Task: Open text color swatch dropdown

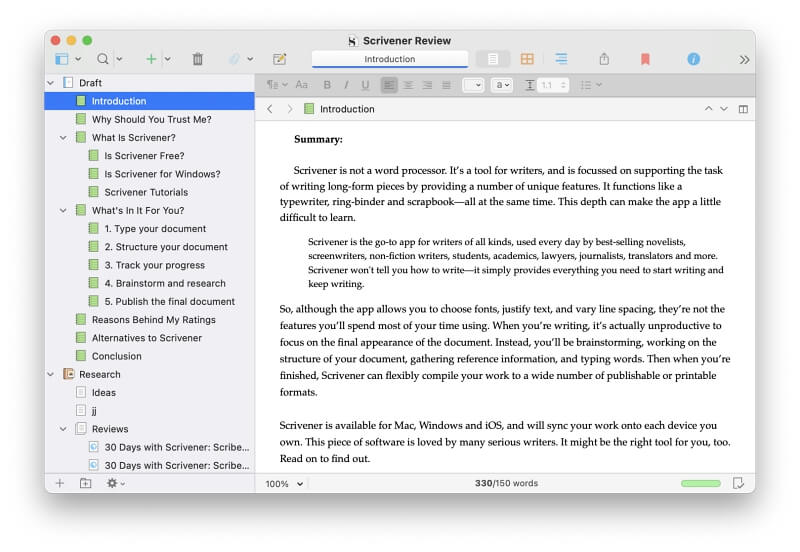Action: pos(472,85)
